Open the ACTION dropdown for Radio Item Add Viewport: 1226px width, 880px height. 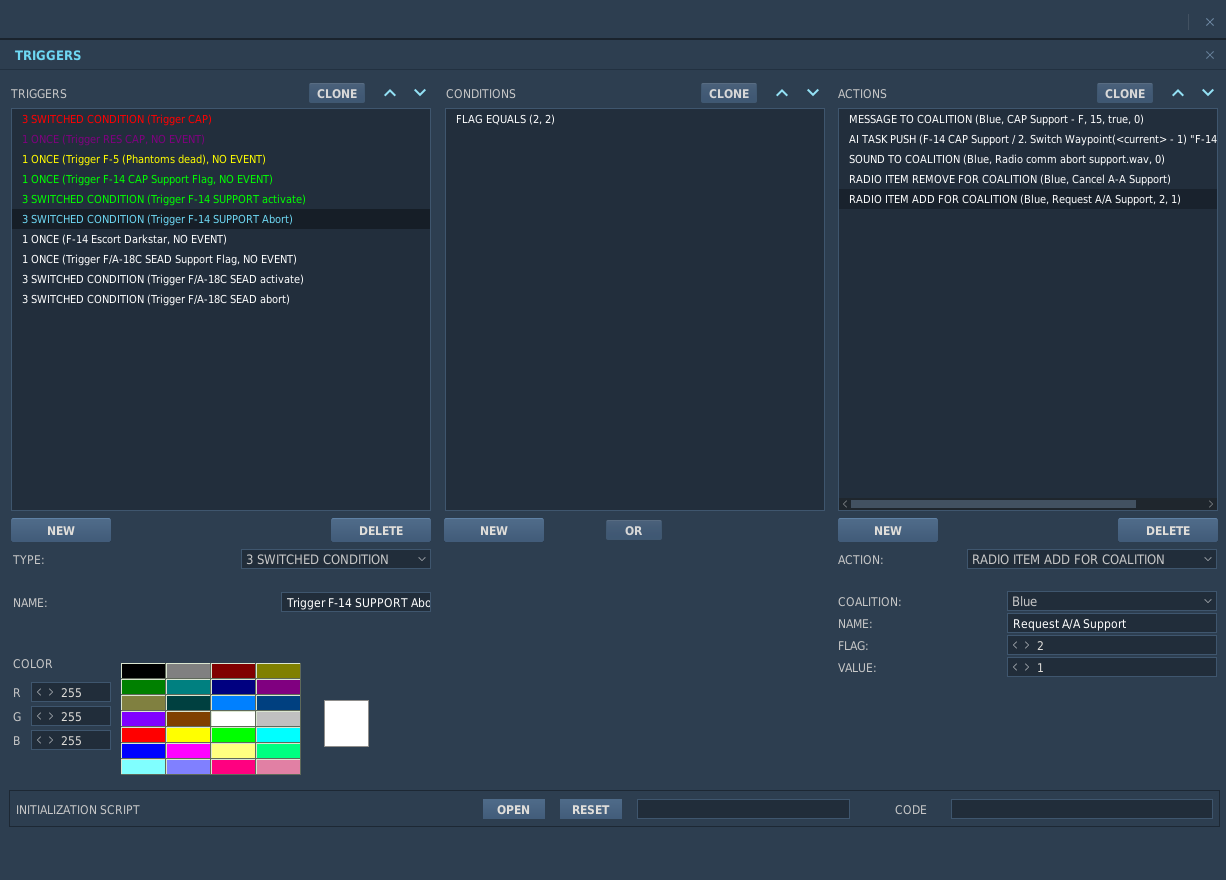point(1092,559)
